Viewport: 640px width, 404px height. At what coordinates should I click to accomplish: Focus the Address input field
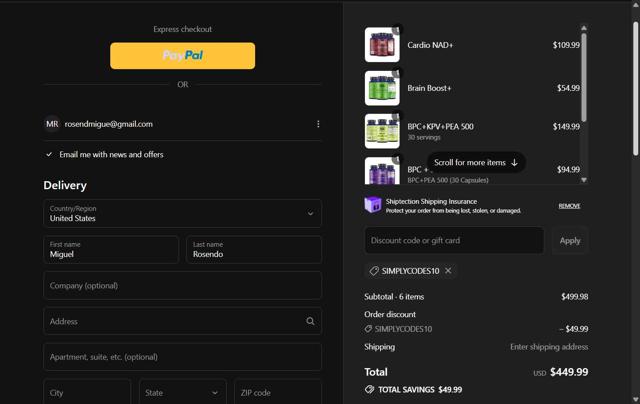click(182, 321)
